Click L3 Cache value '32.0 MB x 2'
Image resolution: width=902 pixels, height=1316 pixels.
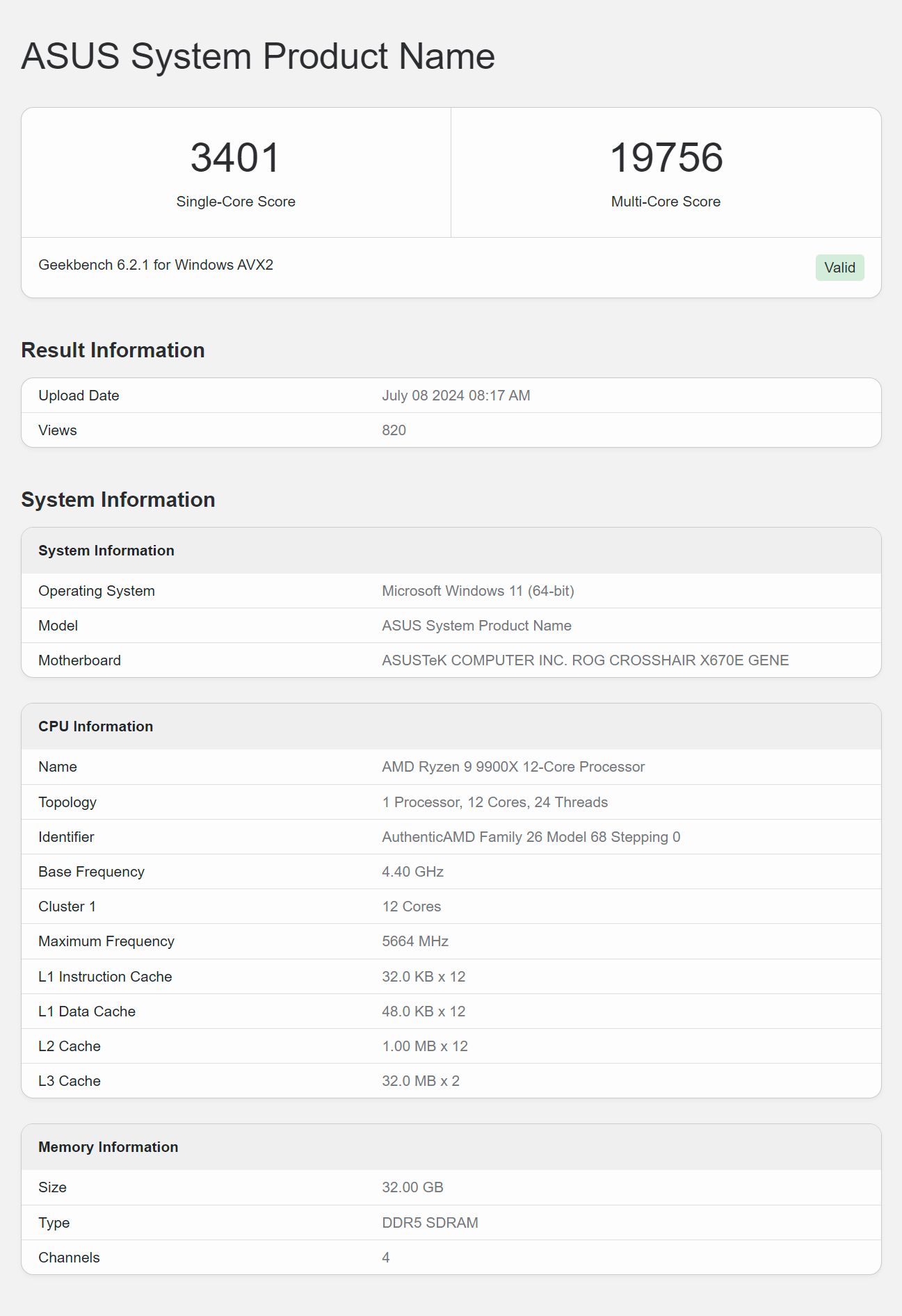pyautogui.click(x=421, y=1081)
